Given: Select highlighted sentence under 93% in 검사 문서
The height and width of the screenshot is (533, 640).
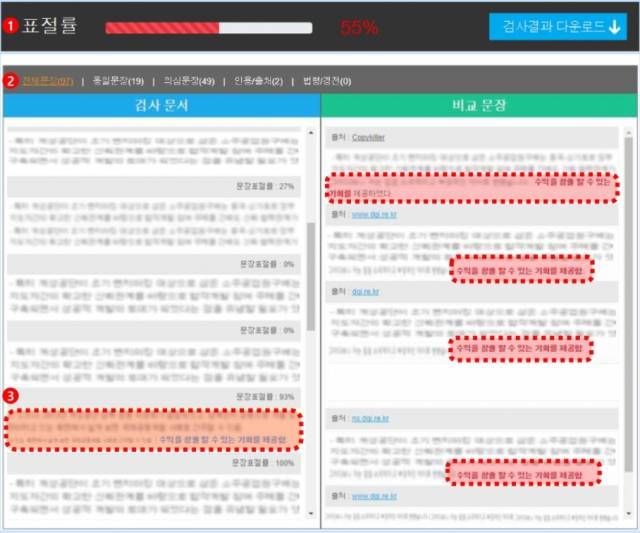Looking at the screenshot, I should click(154, 430).
